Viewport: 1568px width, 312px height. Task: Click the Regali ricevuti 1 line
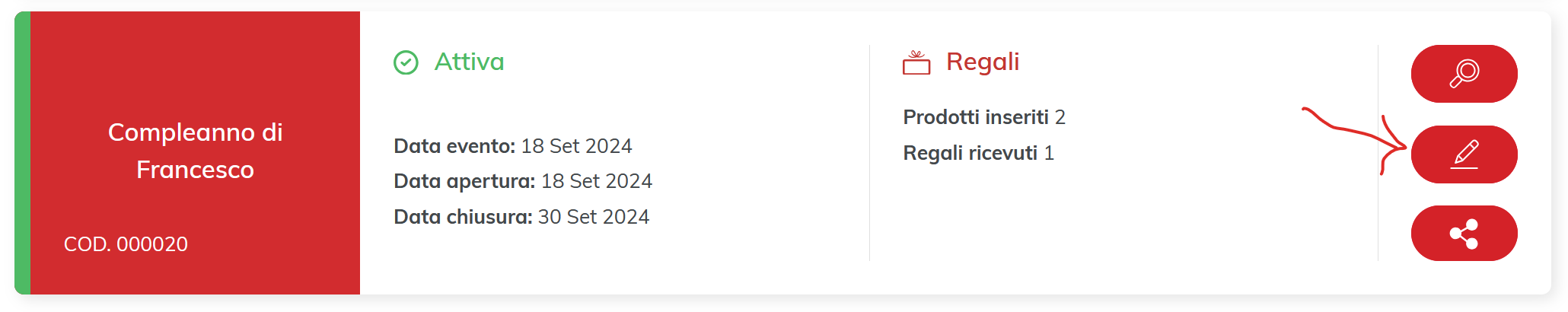click(979, 153)
